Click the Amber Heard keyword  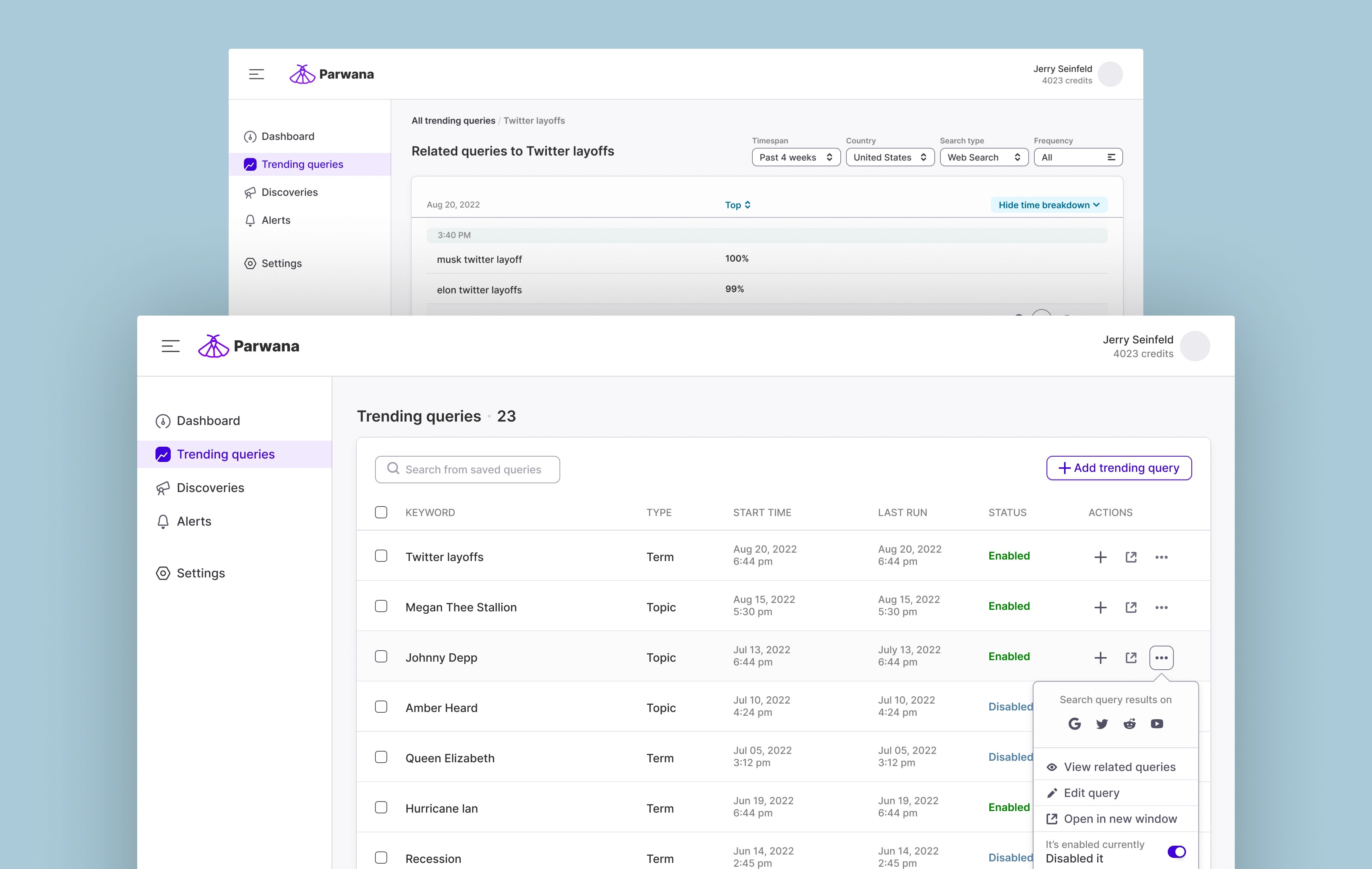442,708
